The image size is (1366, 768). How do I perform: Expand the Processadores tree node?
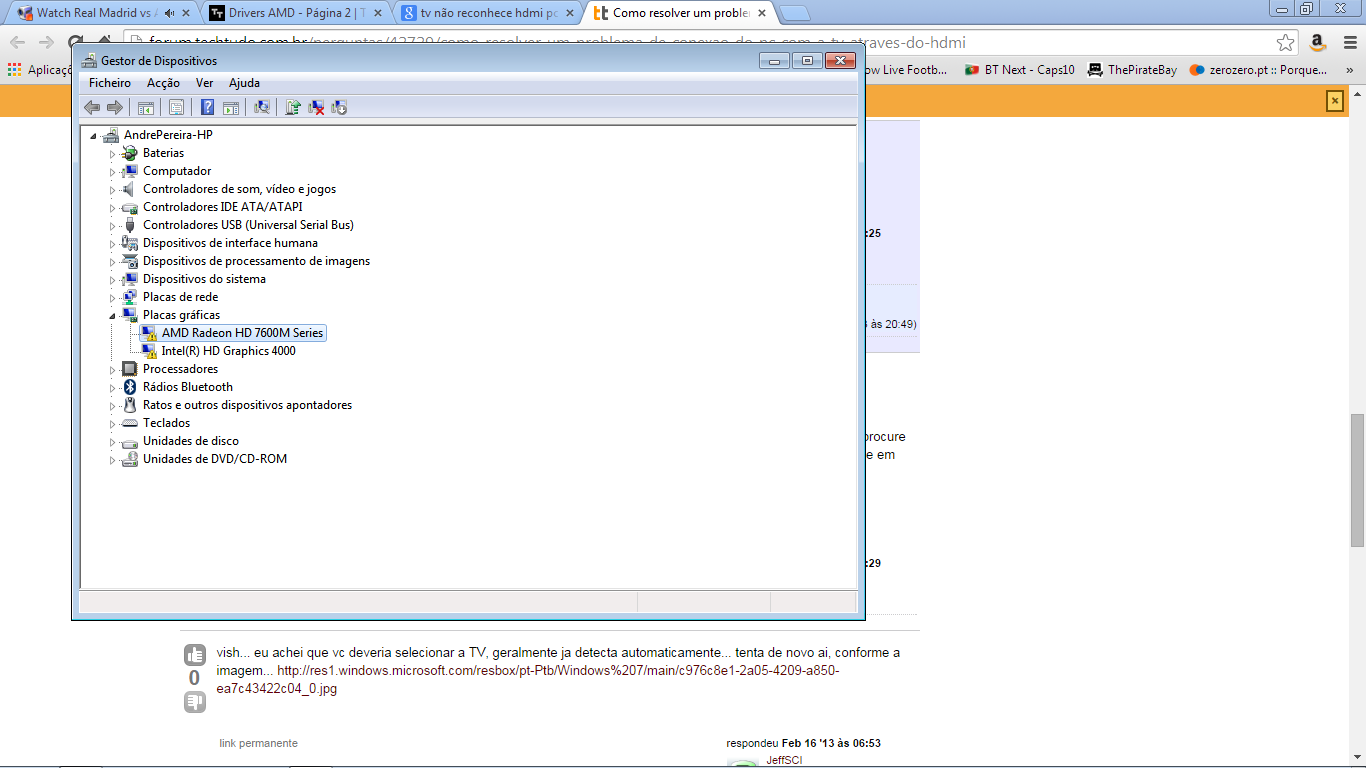click(113, 370)
